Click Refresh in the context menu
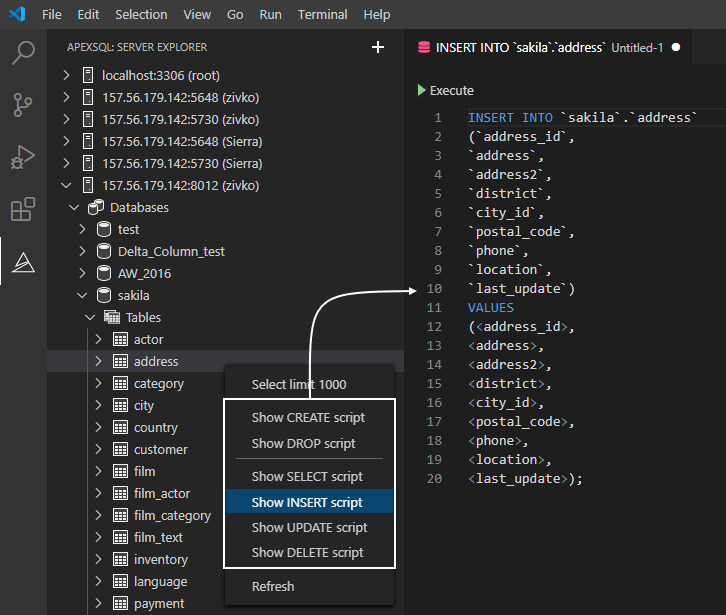The height and width of the screenshot is (615, 726). coord(273,587)
